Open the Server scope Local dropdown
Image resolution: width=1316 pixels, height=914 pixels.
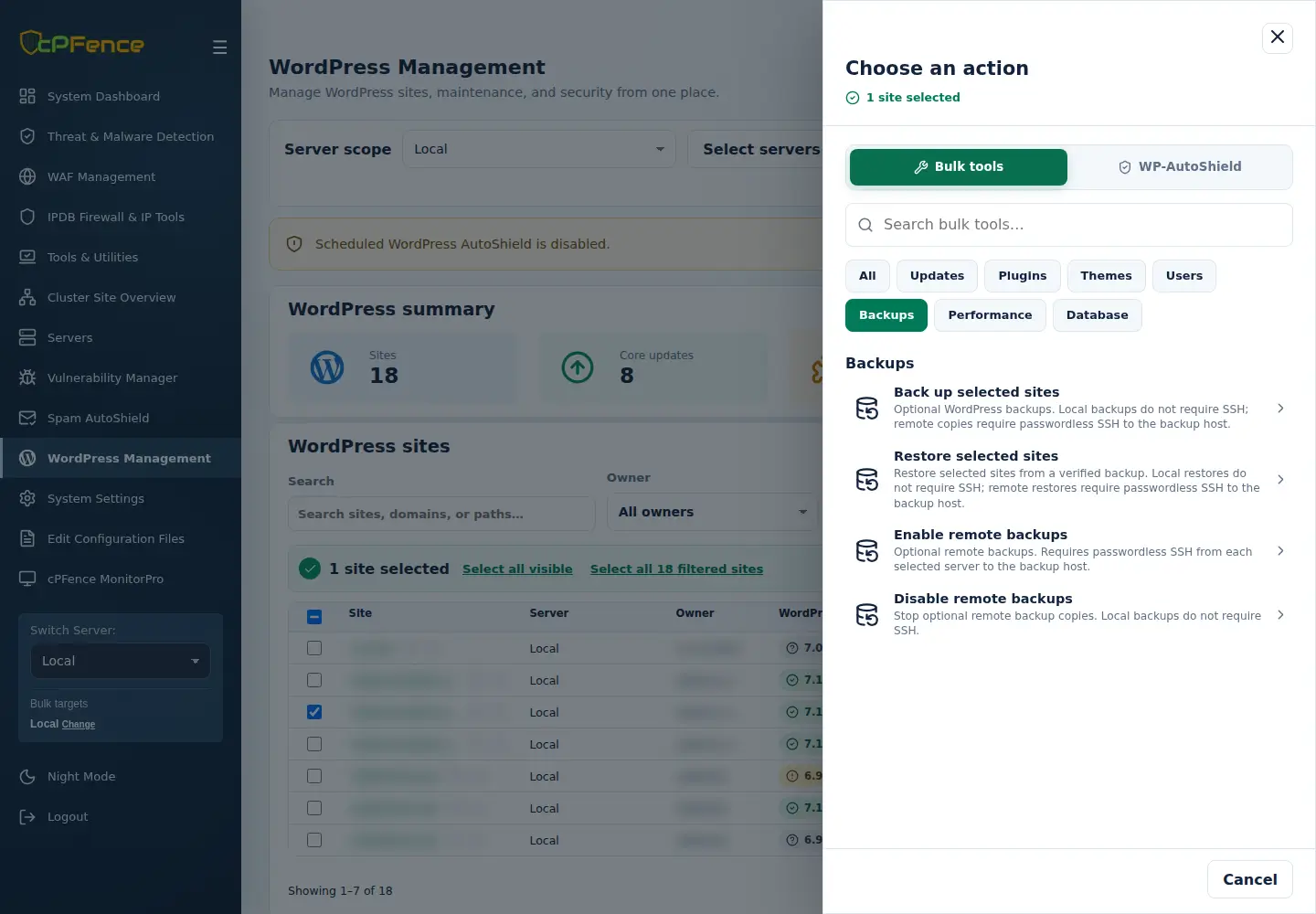tap(539, 149)
